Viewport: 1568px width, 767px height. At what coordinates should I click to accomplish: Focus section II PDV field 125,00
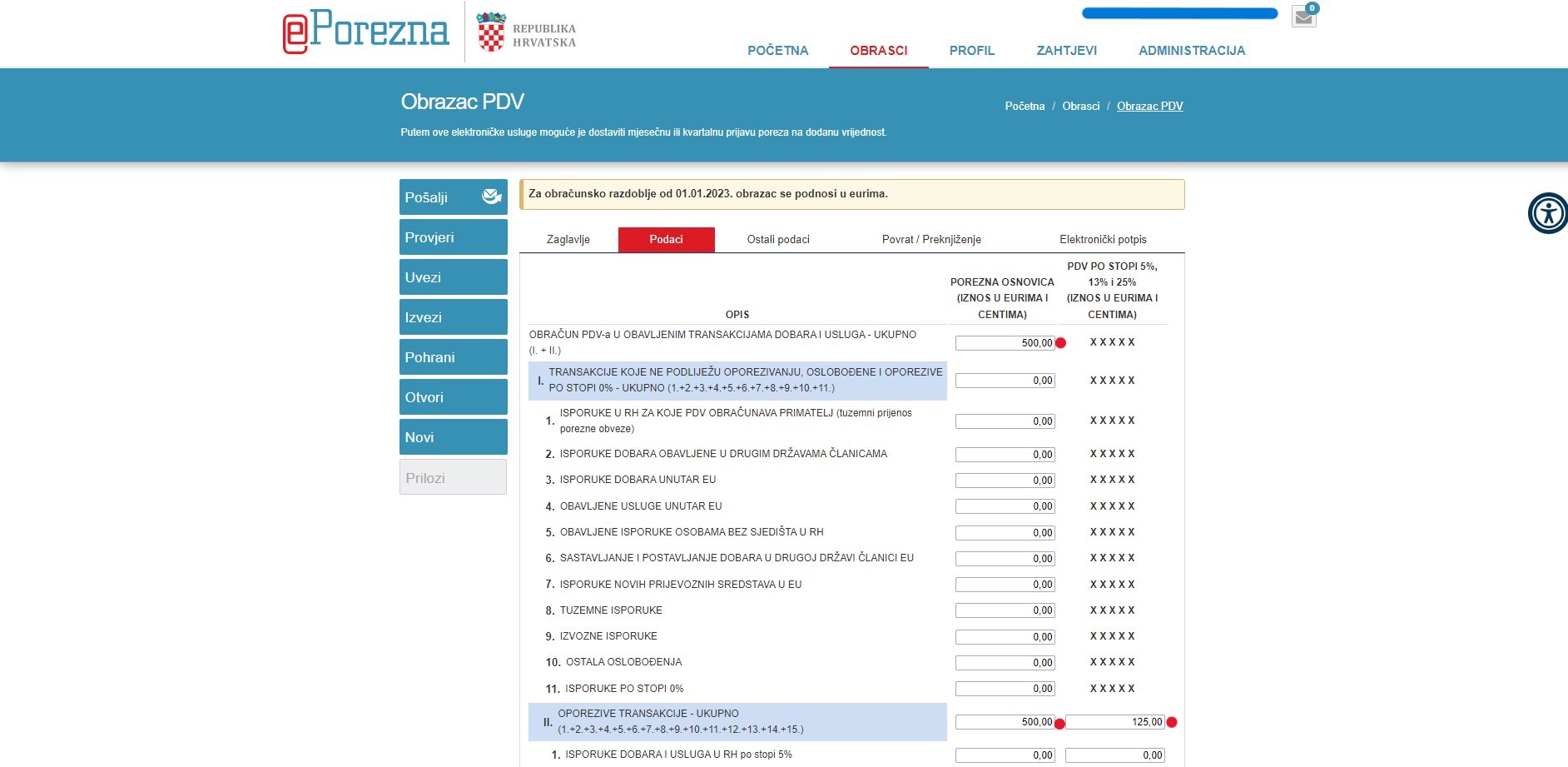point(1114,722)
